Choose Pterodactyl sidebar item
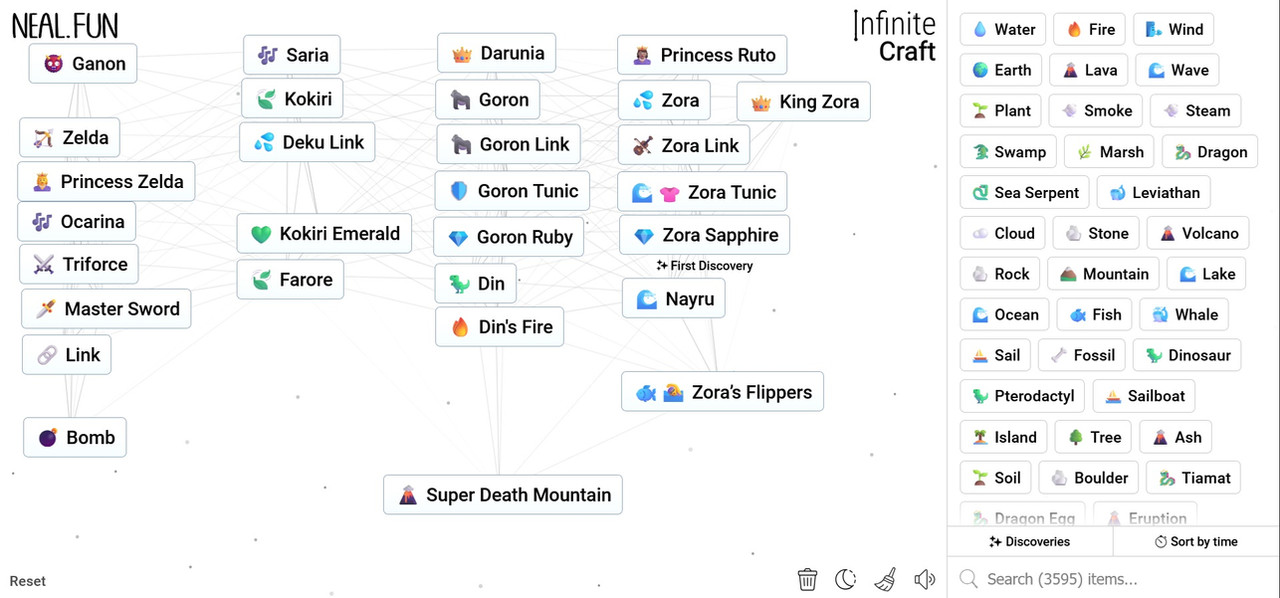This screenshot has width=1280, height=598. click(x=1022, y=396)
